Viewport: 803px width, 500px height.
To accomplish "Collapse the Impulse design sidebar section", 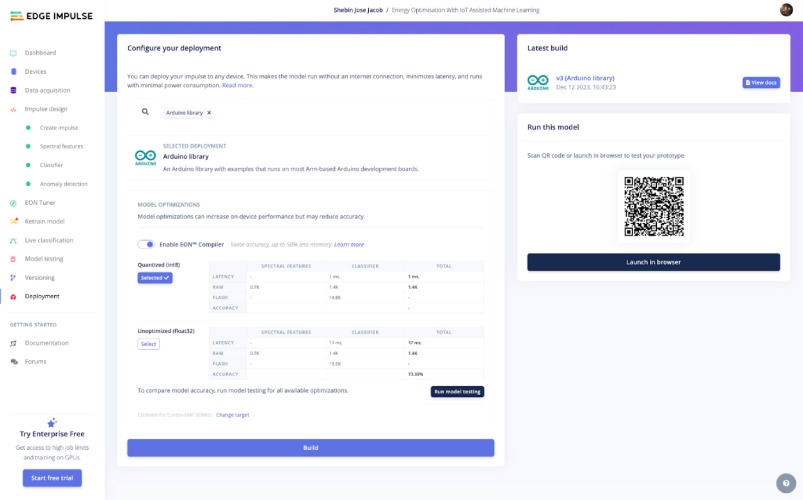I will pos(45,109).
